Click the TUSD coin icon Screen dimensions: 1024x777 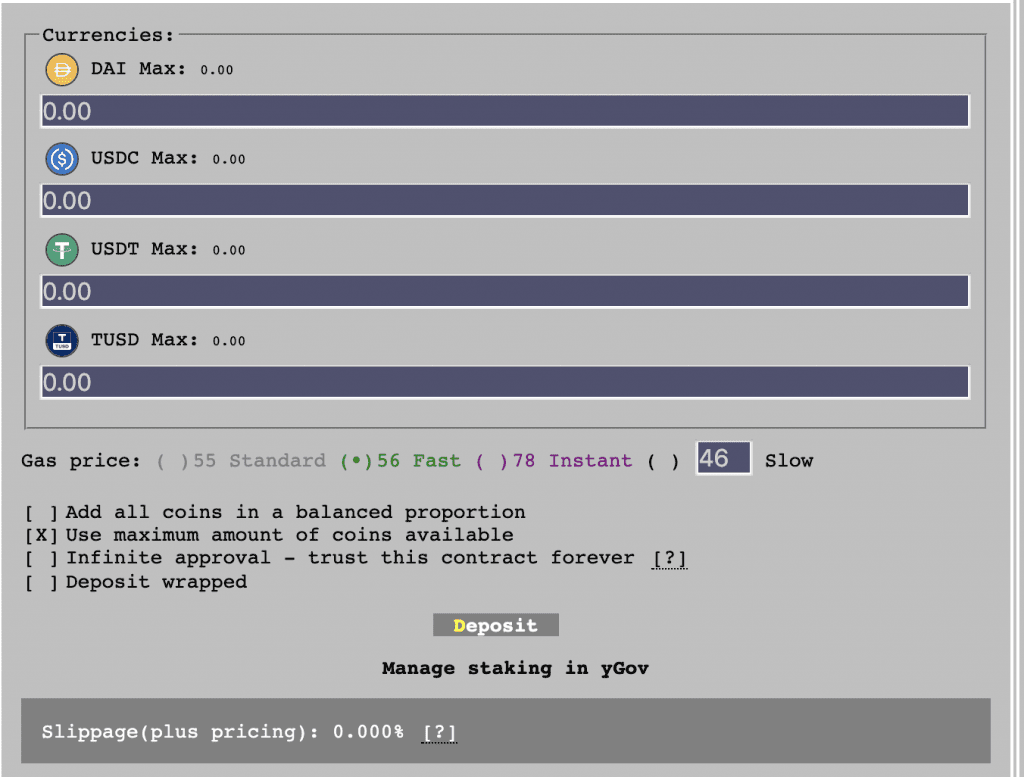(x=62, y=340)
